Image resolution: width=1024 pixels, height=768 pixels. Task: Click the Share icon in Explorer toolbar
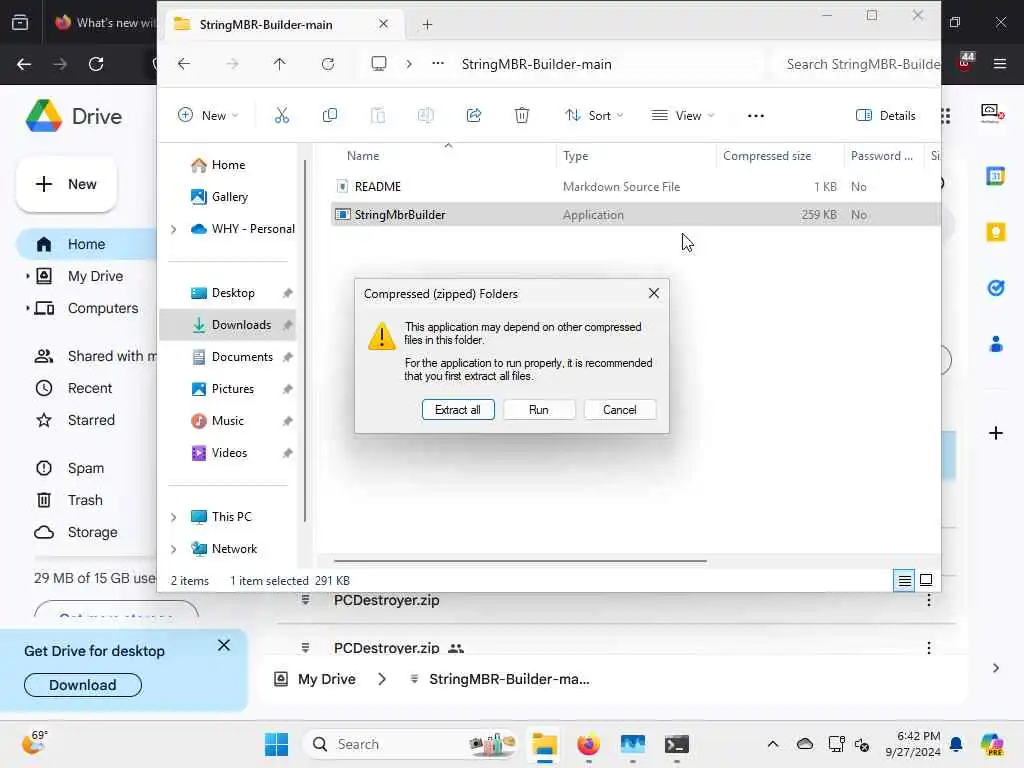pyautogui.click(x=473, y=116)
